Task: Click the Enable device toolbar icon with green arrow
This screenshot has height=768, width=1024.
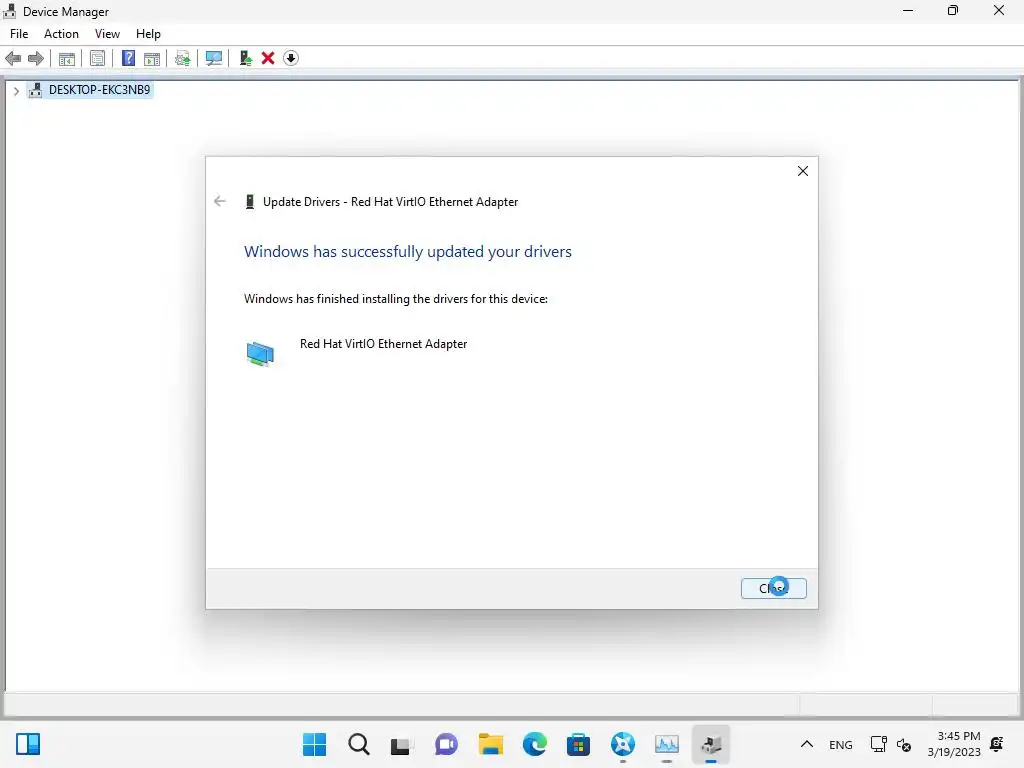Action: tap(246, 59)
